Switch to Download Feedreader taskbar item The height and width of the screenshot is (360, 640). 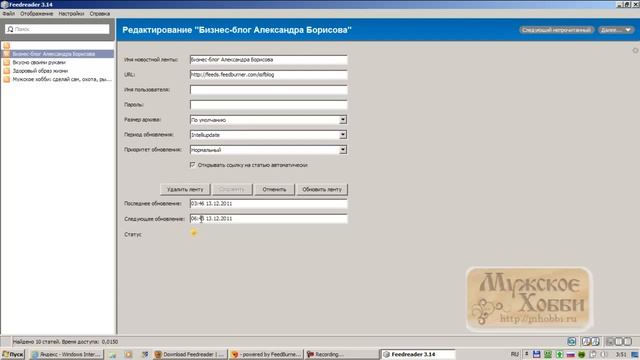coord(189,354)
